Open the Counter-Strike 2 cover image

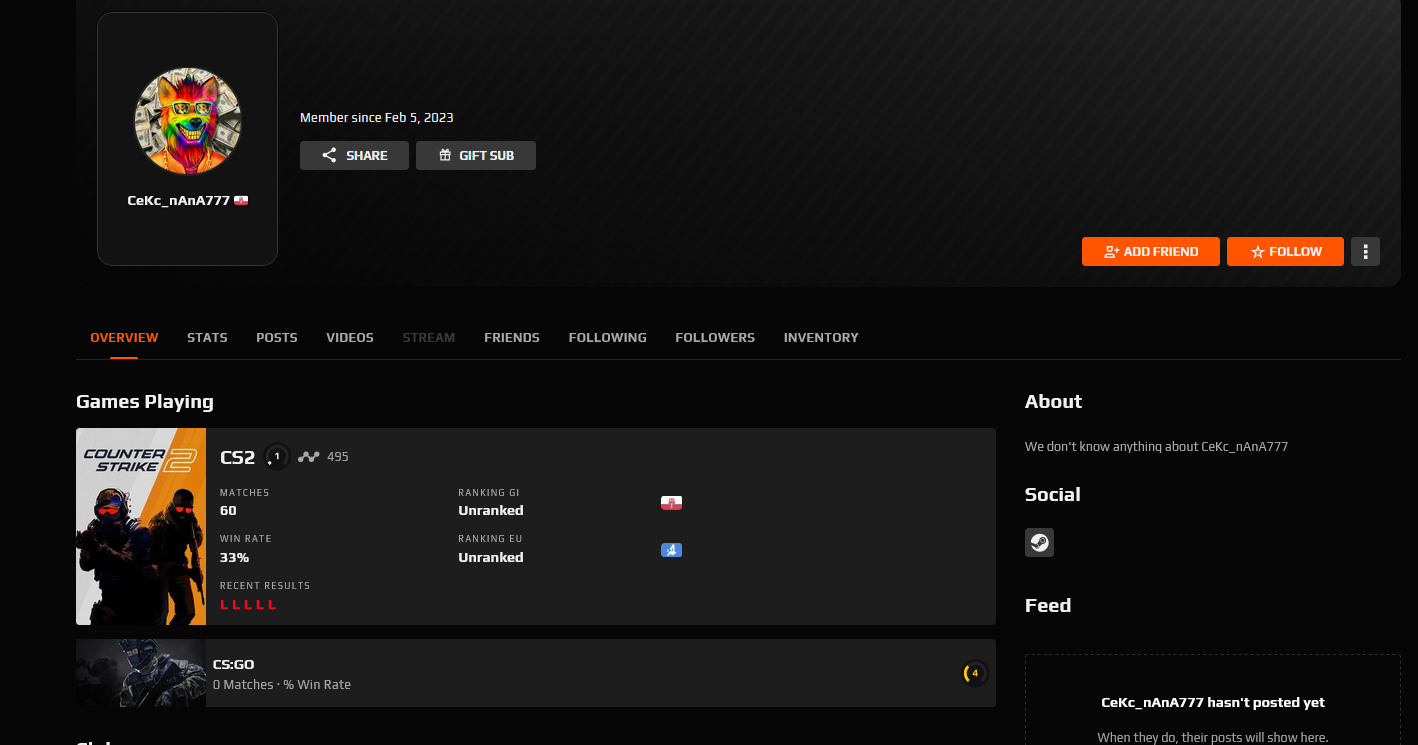point(141,527)
